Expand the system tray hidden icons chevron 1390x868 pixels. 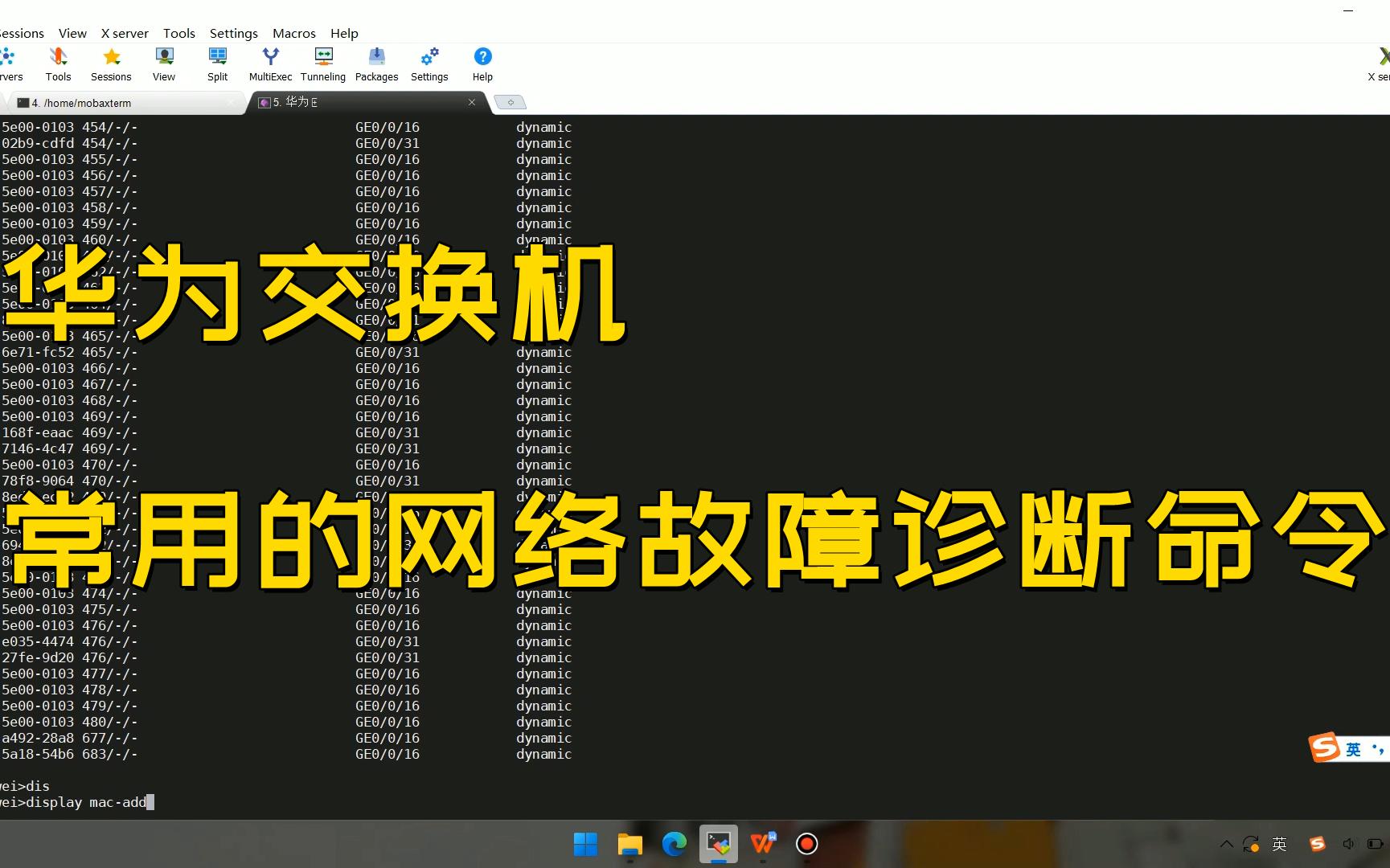pos(1226,844)
